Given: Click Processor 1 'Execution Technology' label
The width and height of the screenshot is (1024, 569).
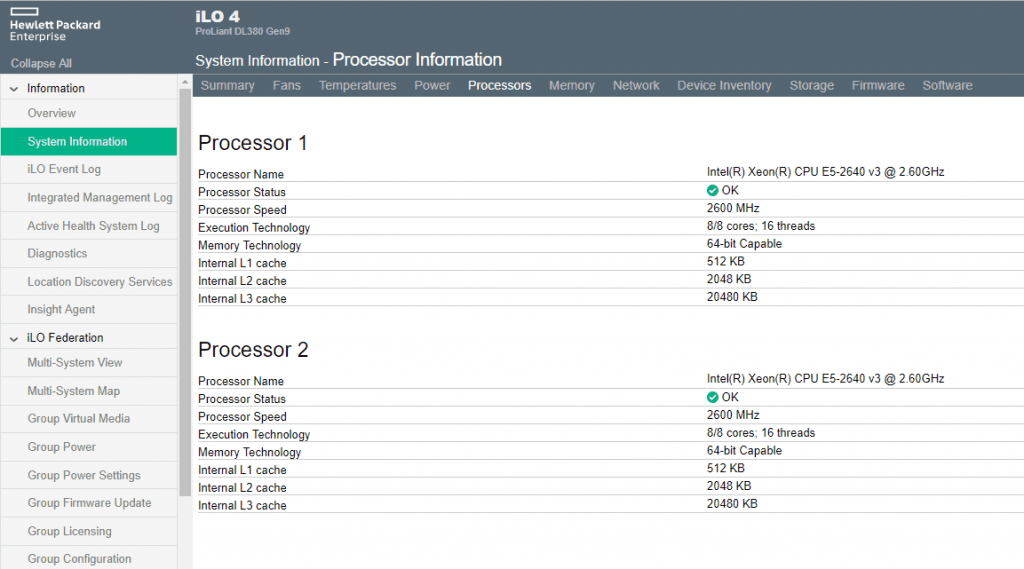Looking at the screenshot, I should 254,228.
